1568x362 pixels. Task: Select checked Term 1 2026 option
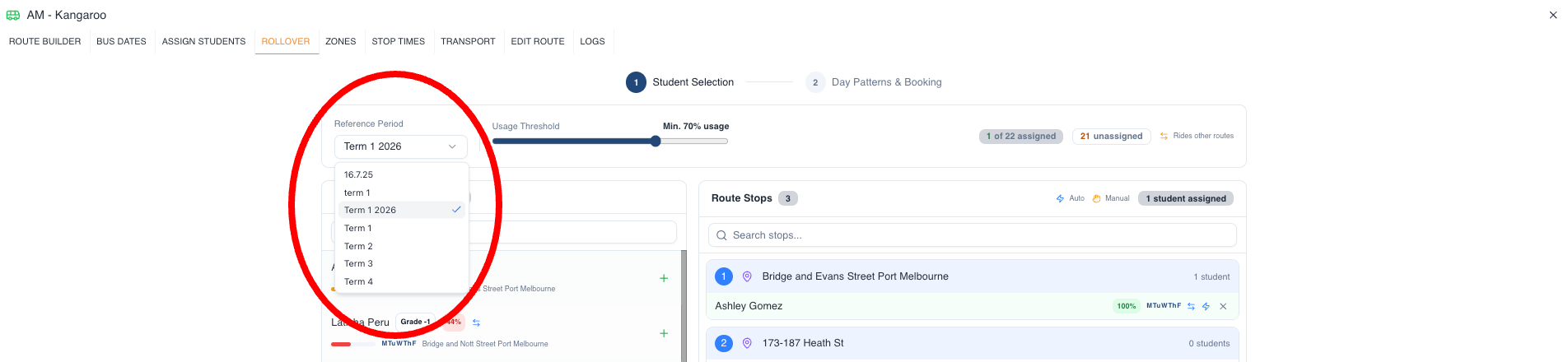click(x=402, y=210)
